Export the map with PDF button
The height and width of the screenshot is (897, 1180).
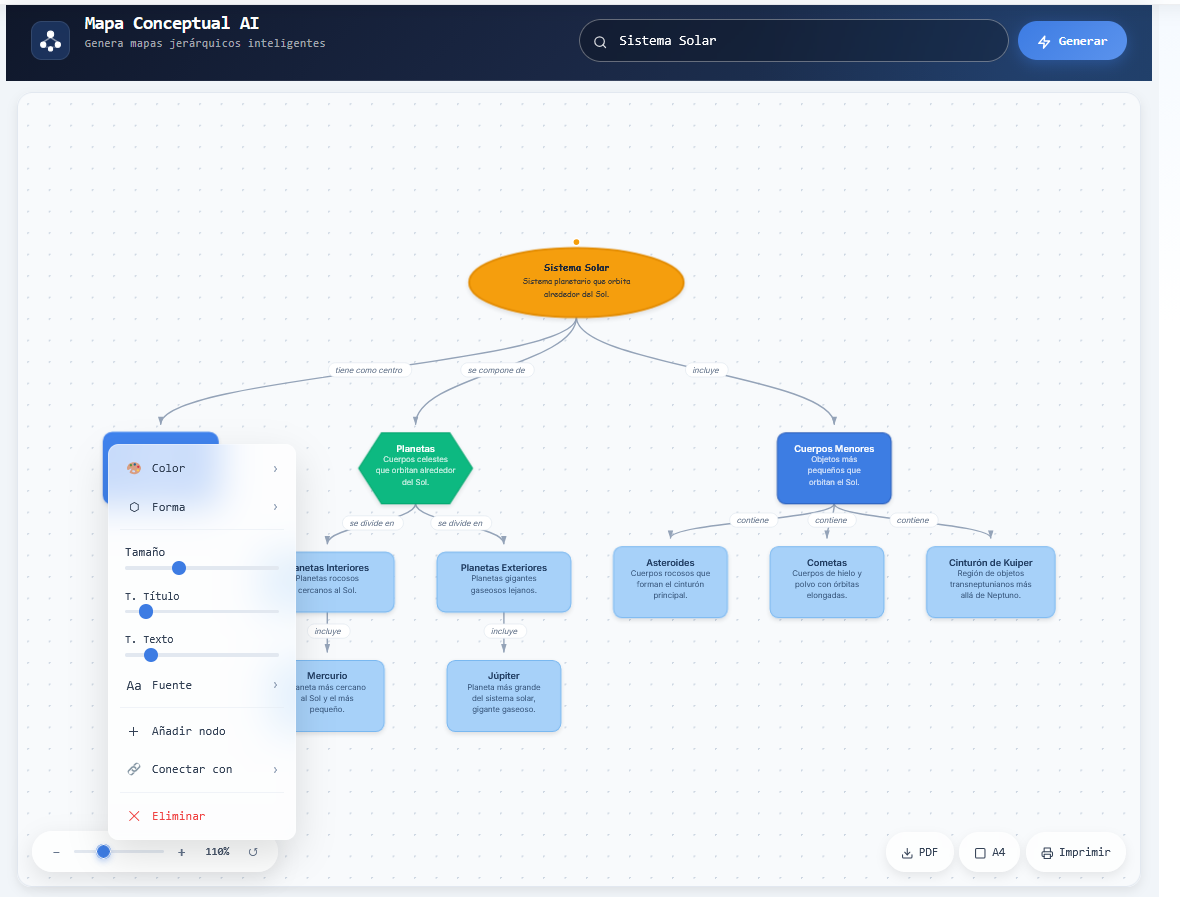tap(919, 853)
